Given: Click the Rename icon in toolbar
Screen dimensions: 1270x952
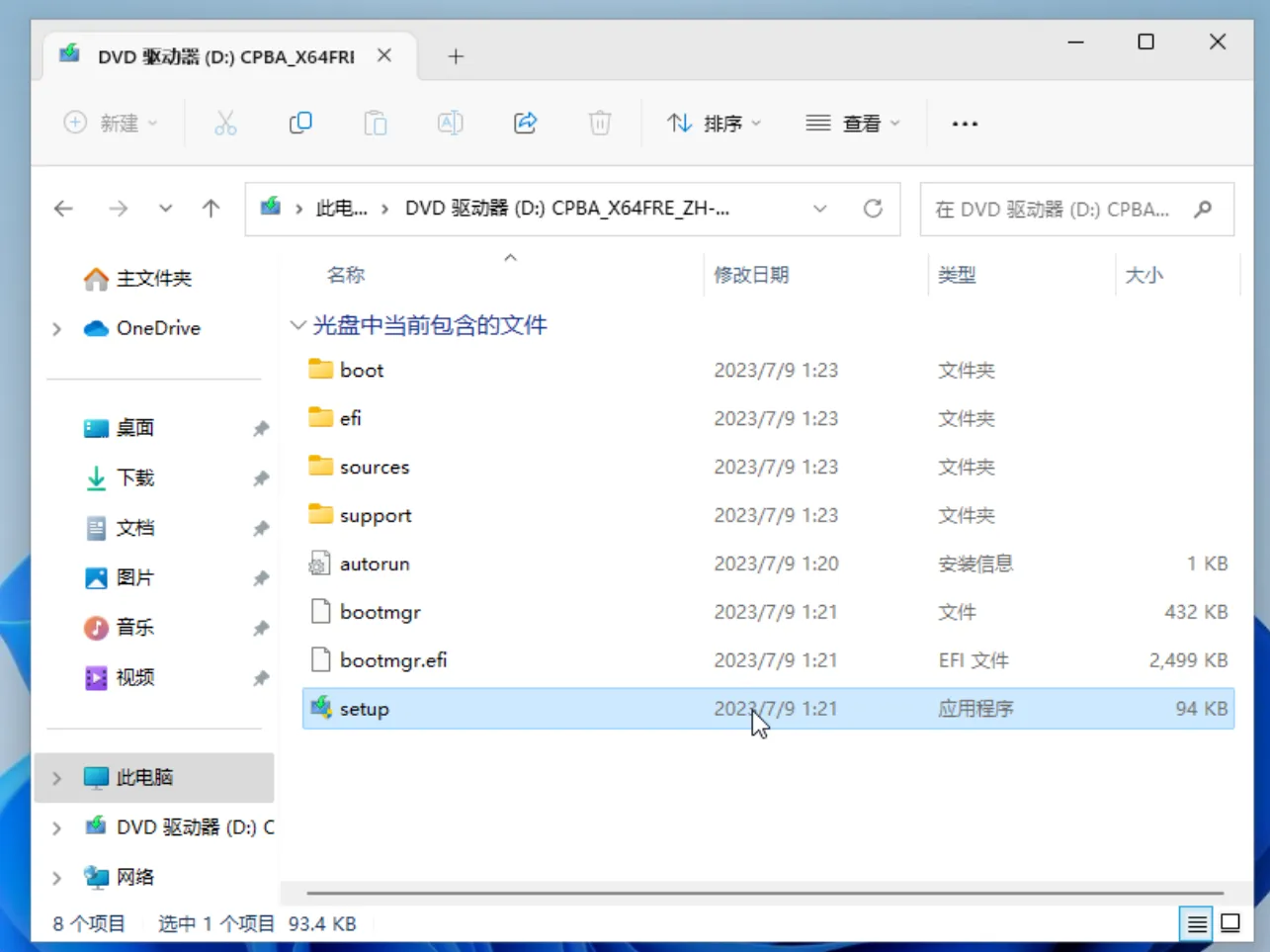Looking at the screenshot, I should pos(451,123).
